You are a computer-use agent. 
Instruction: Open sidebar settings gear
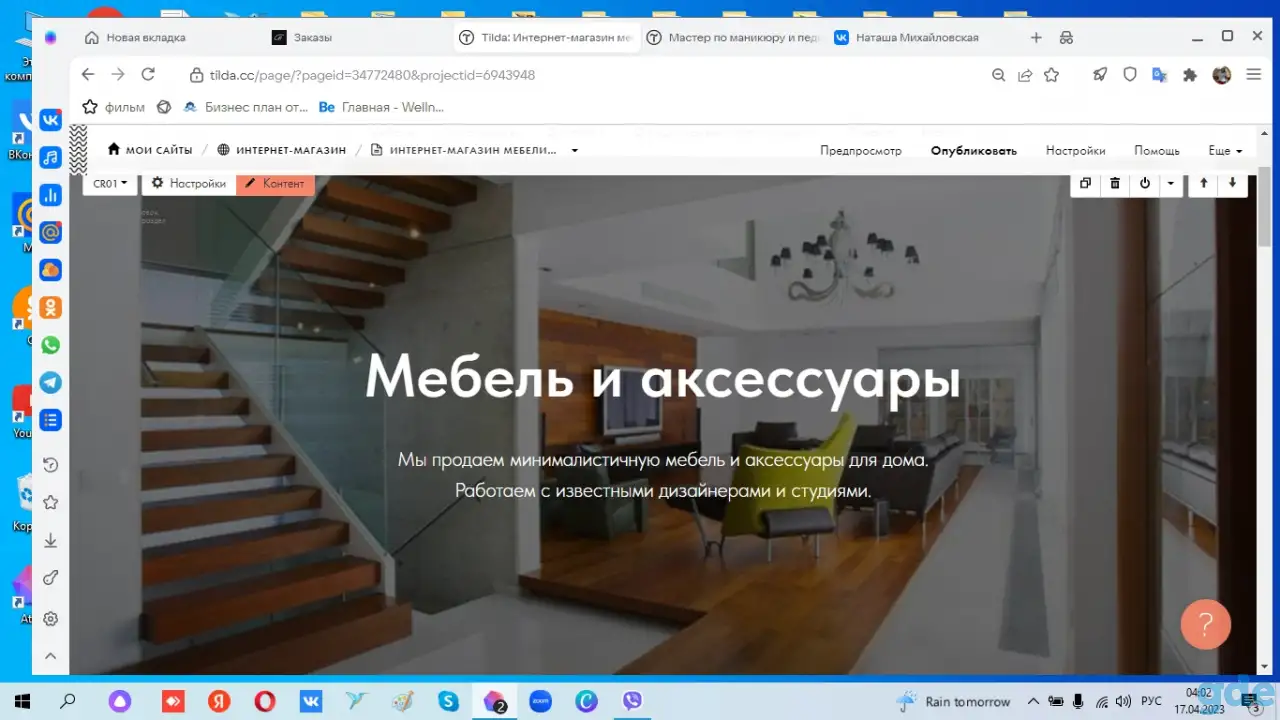click(50, 619)
